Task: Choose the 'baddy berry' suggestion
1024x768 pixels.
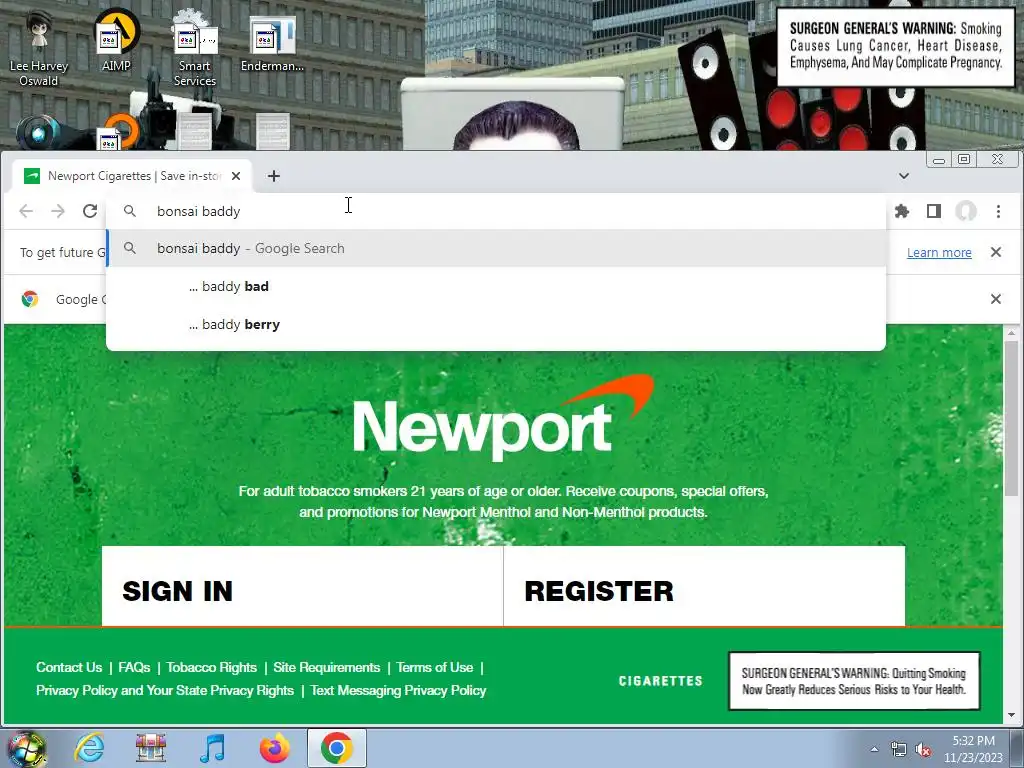Action: (496, 325)
